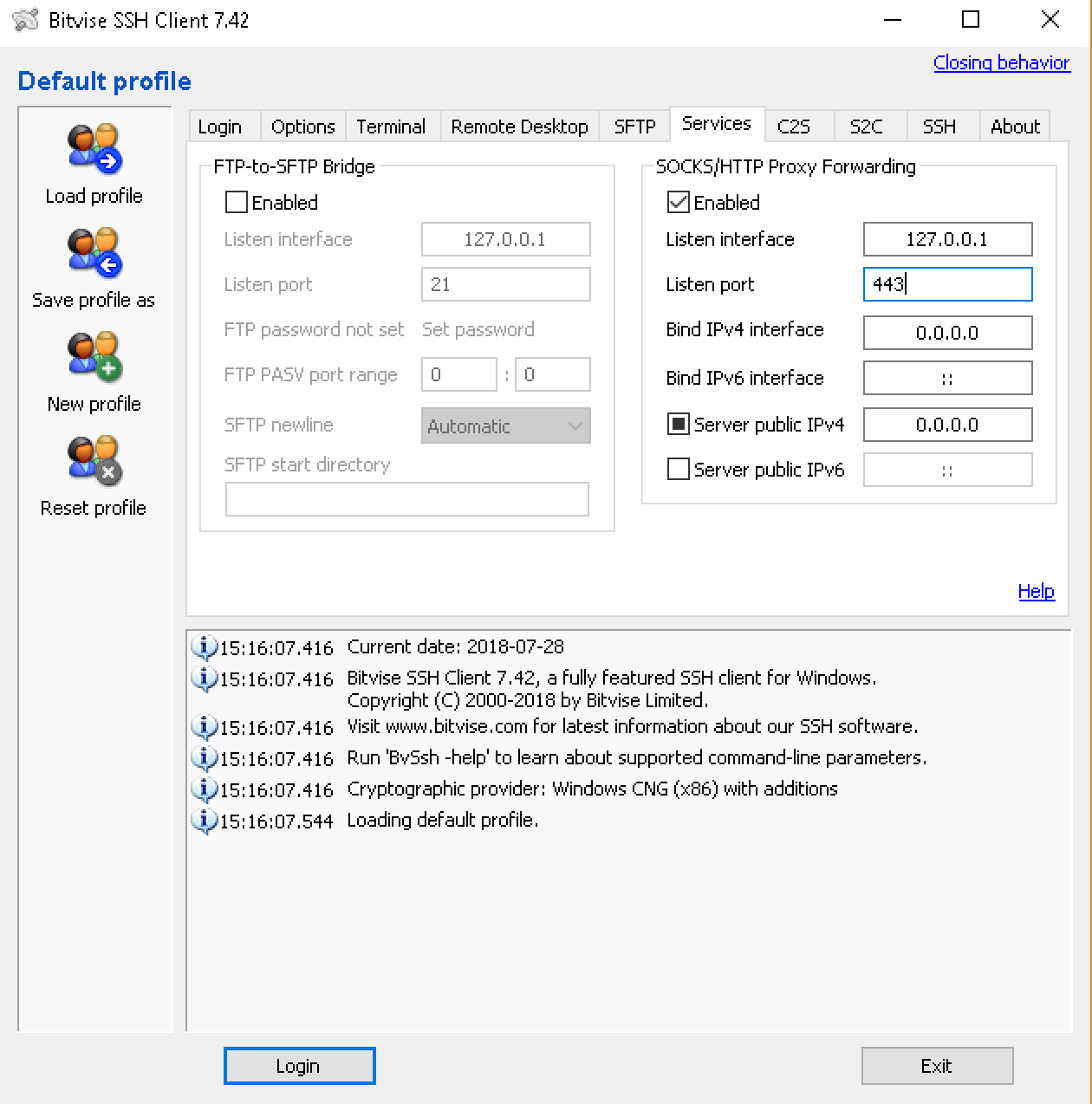The image size is (1092, 1104).
Task: Click the FTP bridge Listen interface field
Action: [x=506, y=239]
